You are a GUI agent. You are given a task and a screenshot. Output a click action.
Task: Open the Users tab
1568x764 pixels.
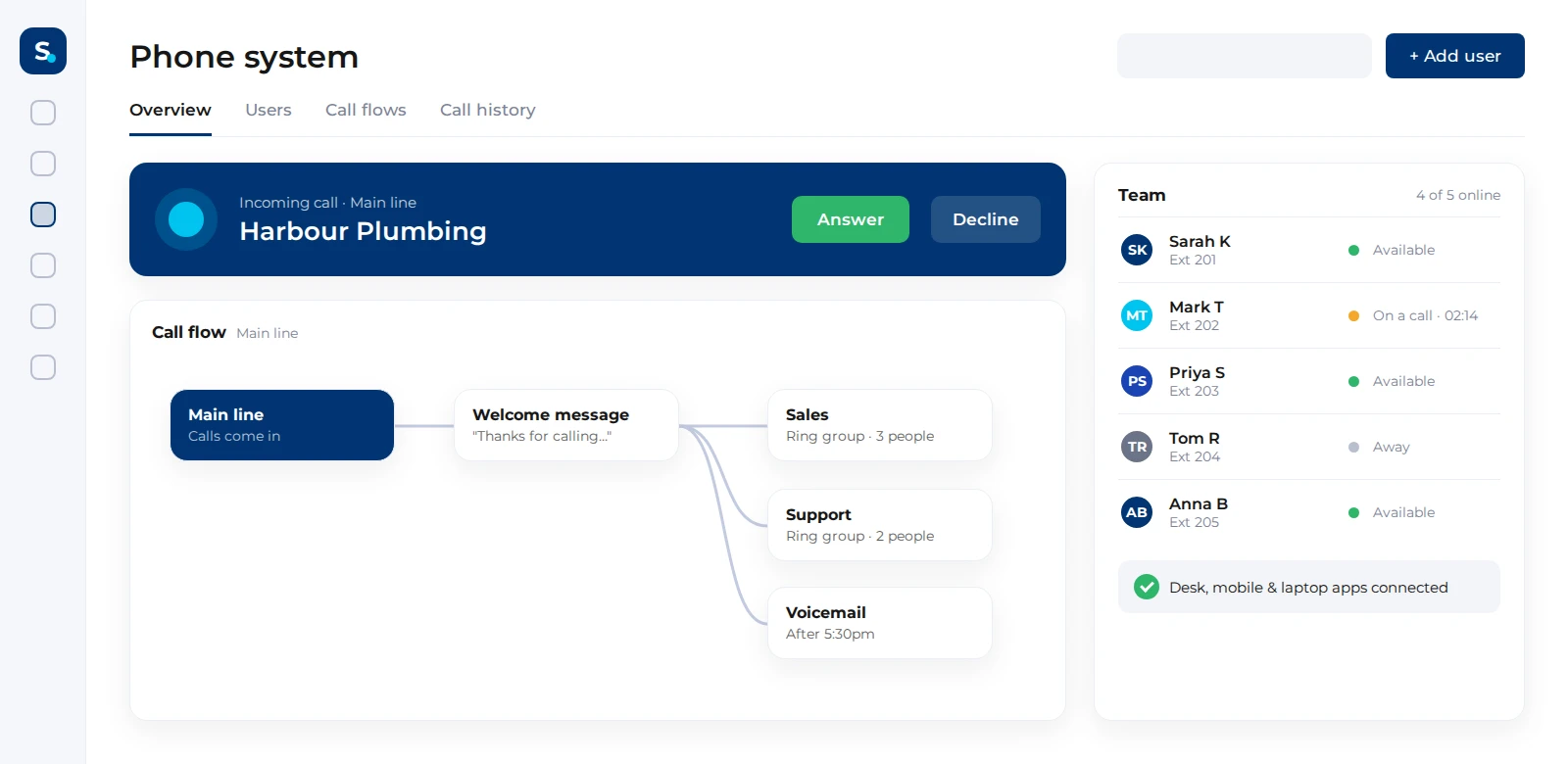tap(269, 110)
